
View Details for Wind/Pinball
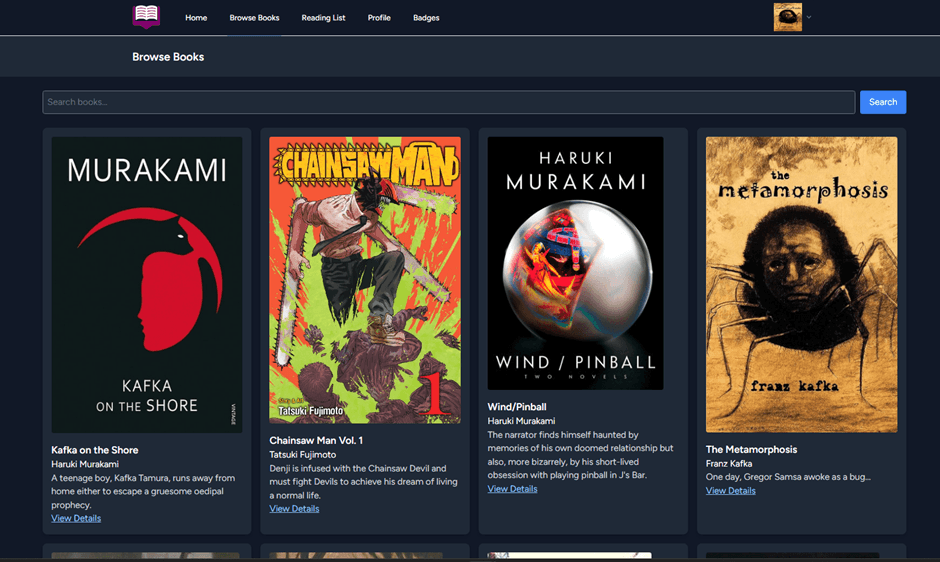(x=513, y=489)
